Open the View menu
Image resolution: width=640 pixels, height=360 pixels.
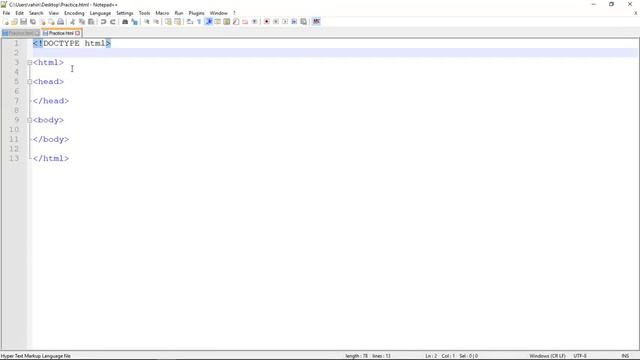(x=53, y=13)
